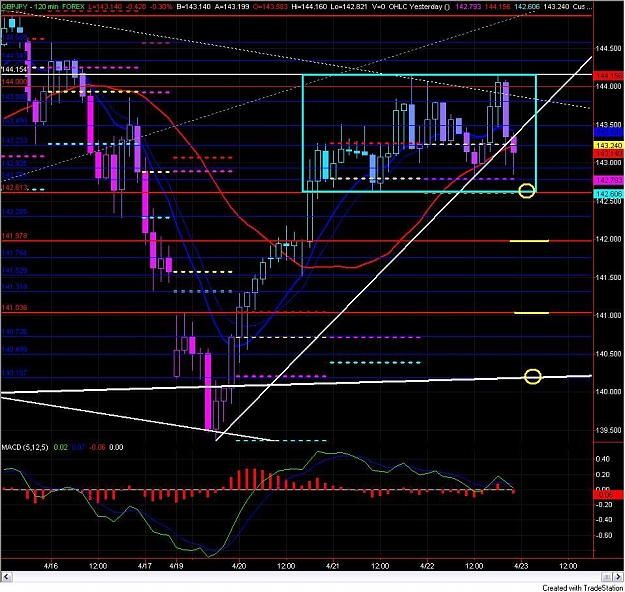This screenshot has width=625, height=592.
Task: Click the 143.500 price axis label
Action: (608, 125)
